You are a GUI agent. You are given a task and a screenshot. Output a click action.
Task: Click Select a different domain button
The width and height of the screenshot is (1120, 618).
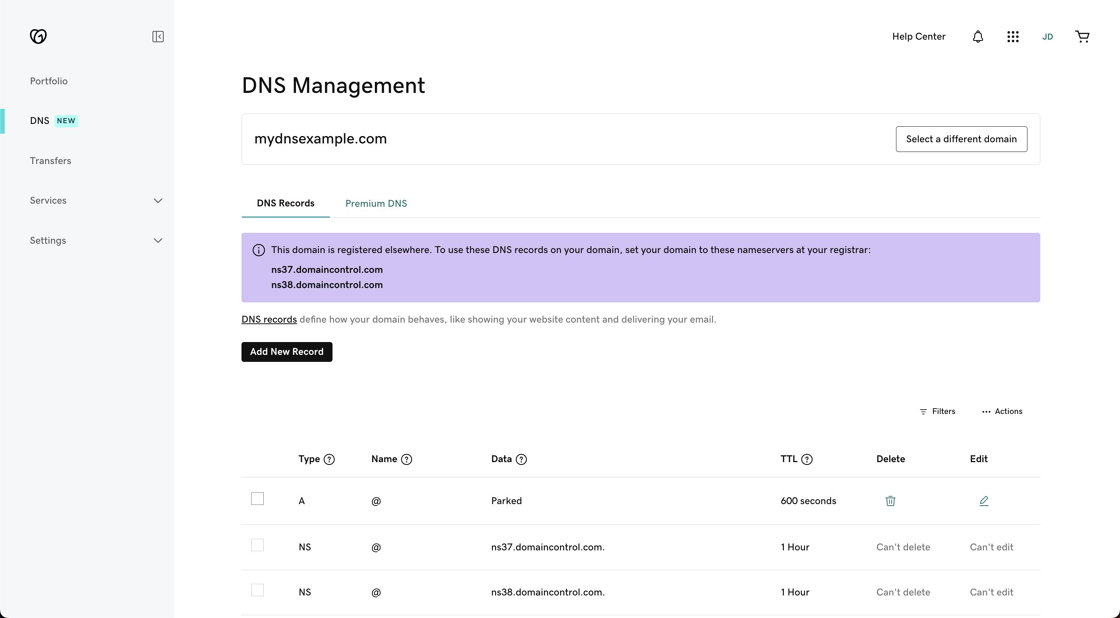pos(961,139)
